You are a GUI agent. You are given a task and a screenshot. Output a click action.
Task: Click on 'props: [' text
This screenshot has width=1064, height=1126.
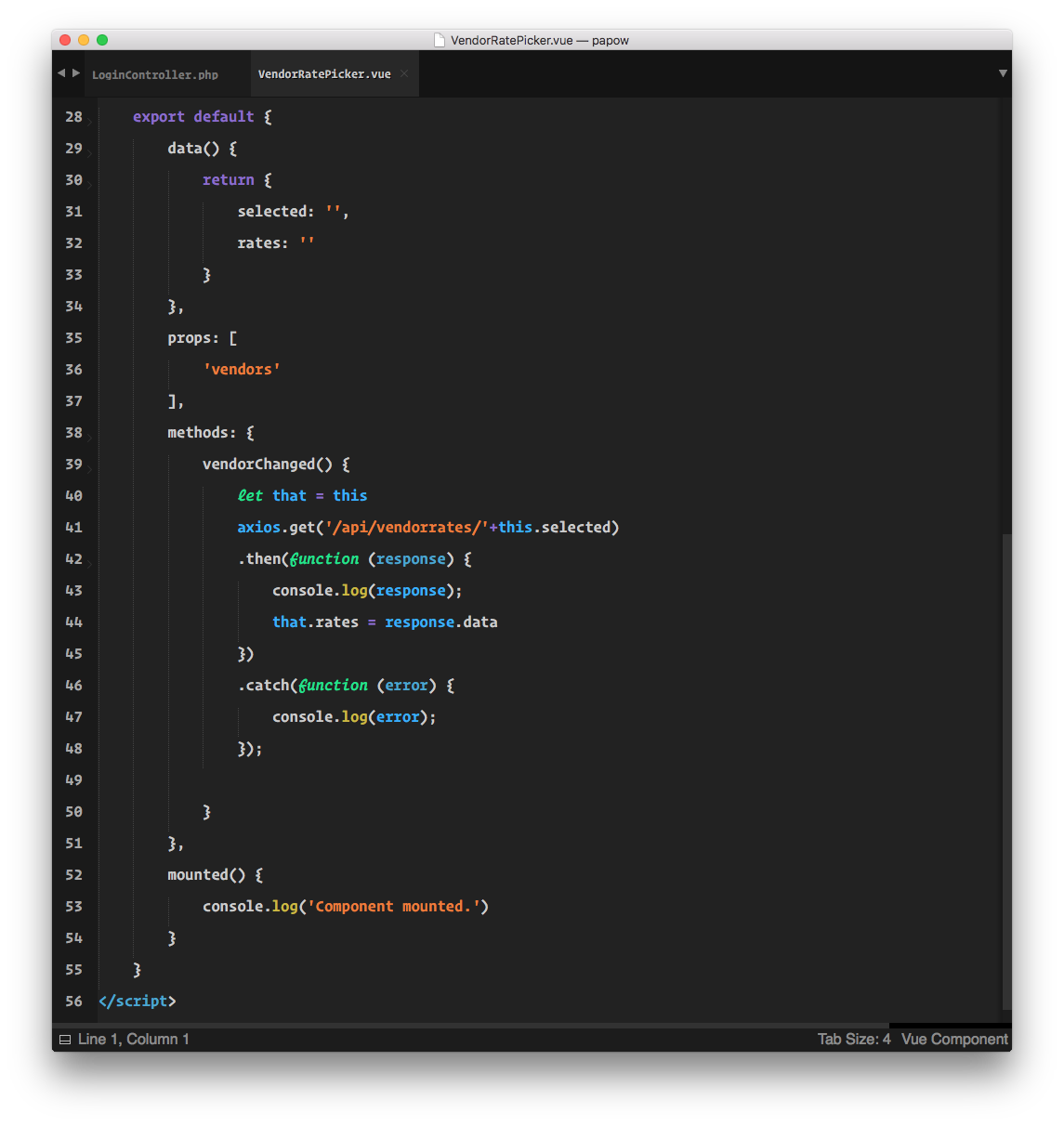coord(203,338)
